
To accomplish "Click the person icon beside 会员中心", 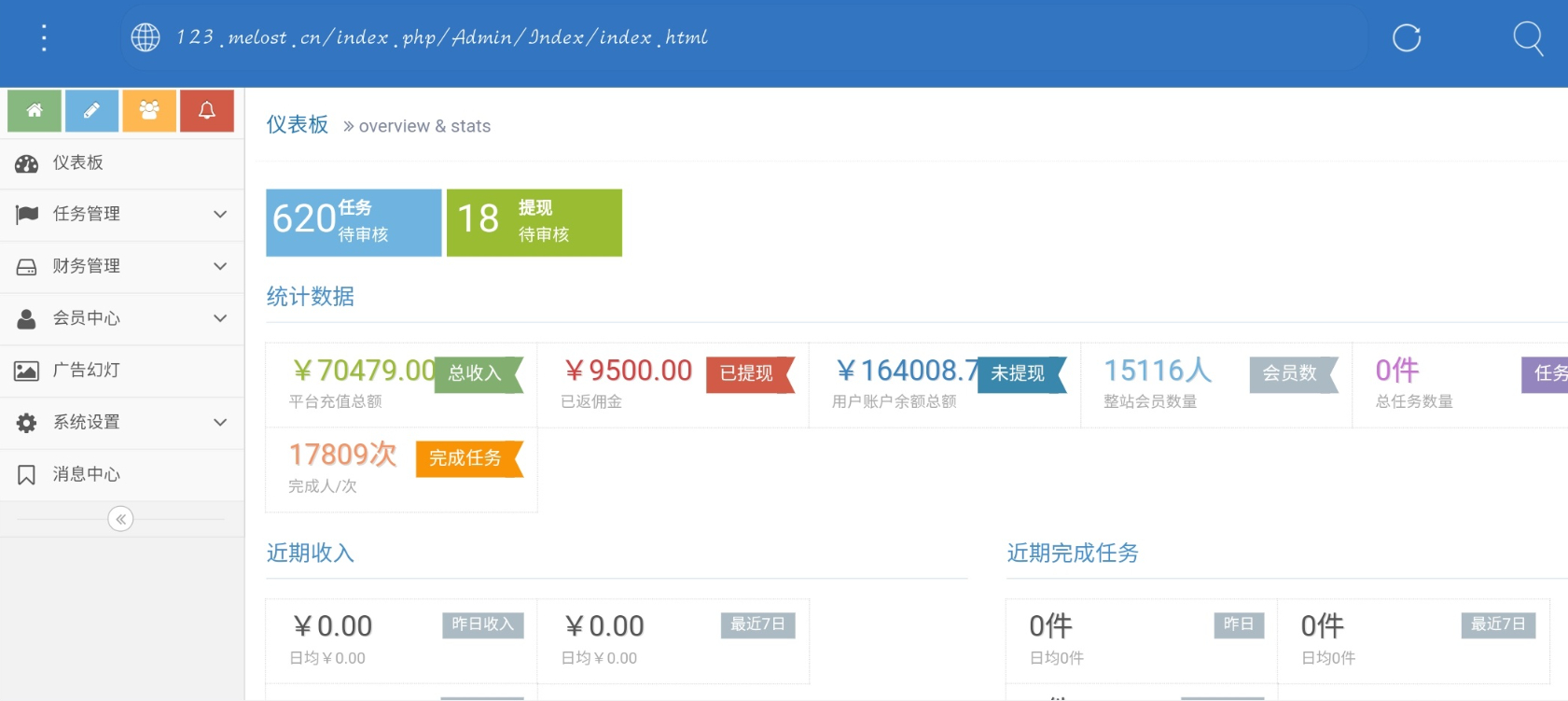I will 26,318.
